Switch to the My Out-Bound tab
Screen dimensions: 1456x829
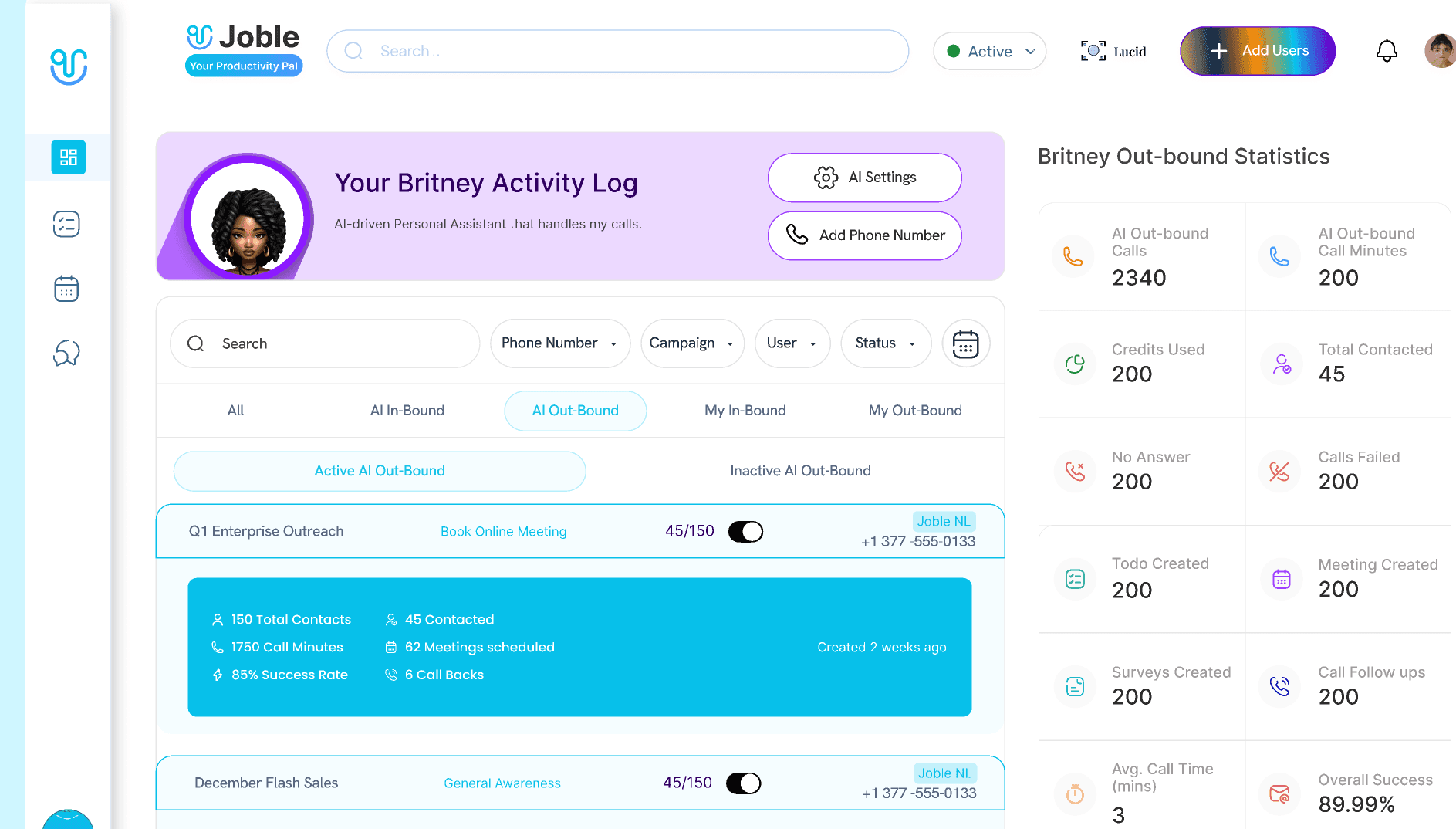pos(915,411)
